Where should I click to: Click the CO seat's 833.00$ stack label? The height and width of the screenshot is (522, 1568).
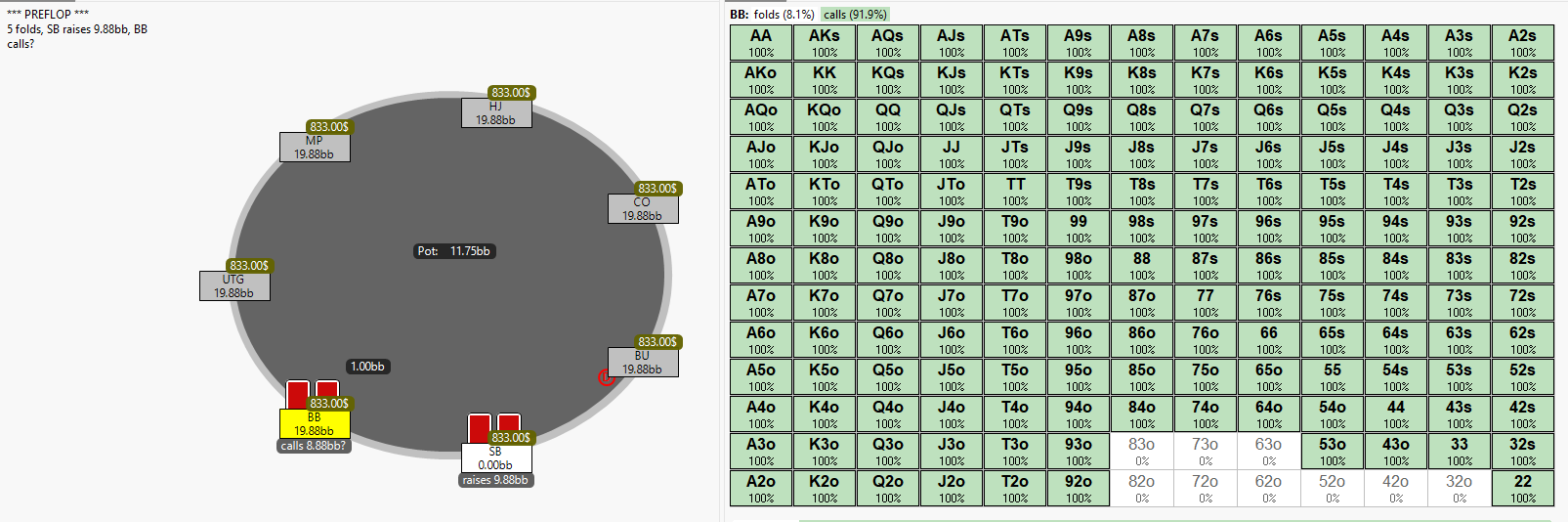[x=657, y=189]
